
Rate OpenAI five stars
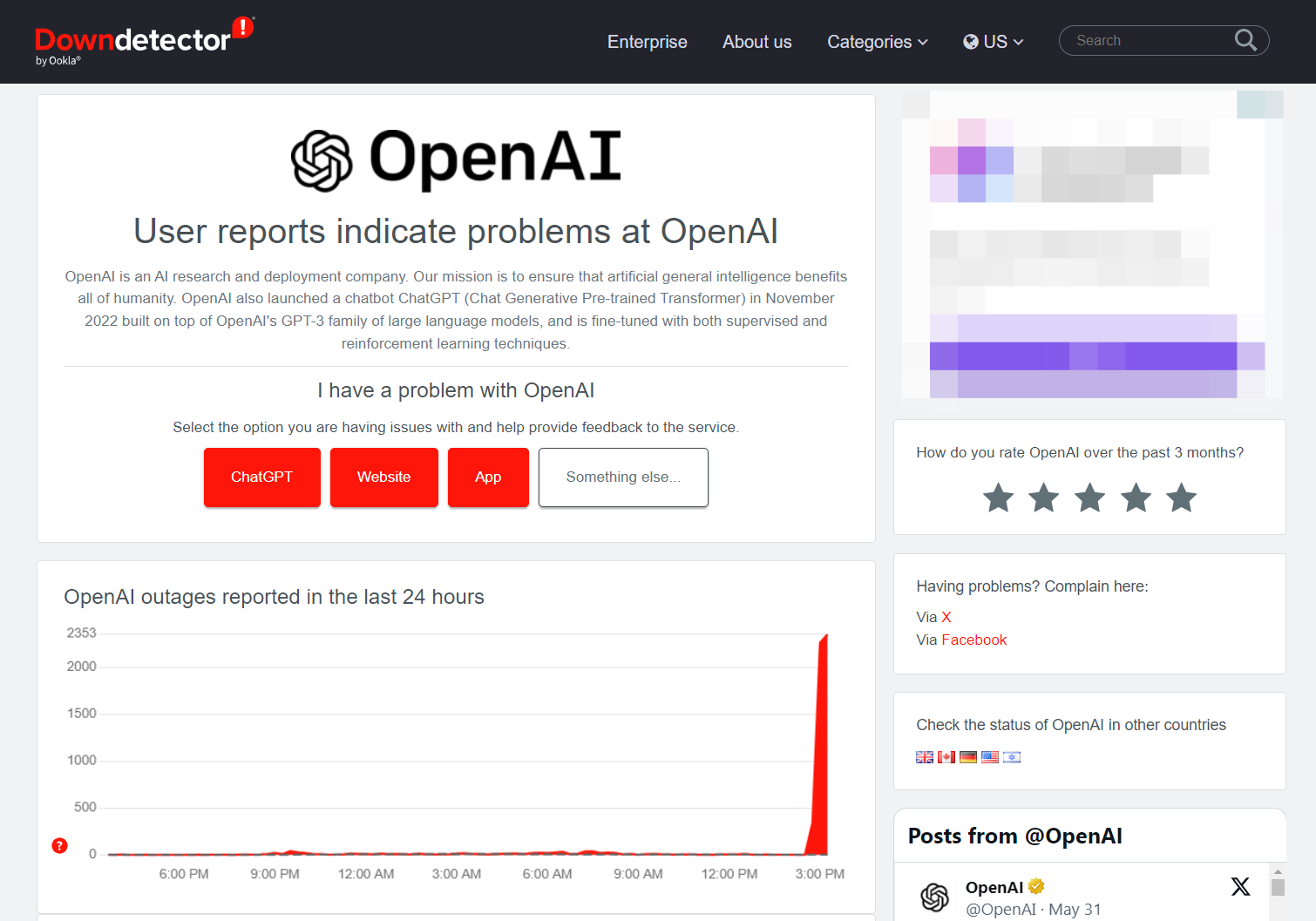pos(1181,498)
